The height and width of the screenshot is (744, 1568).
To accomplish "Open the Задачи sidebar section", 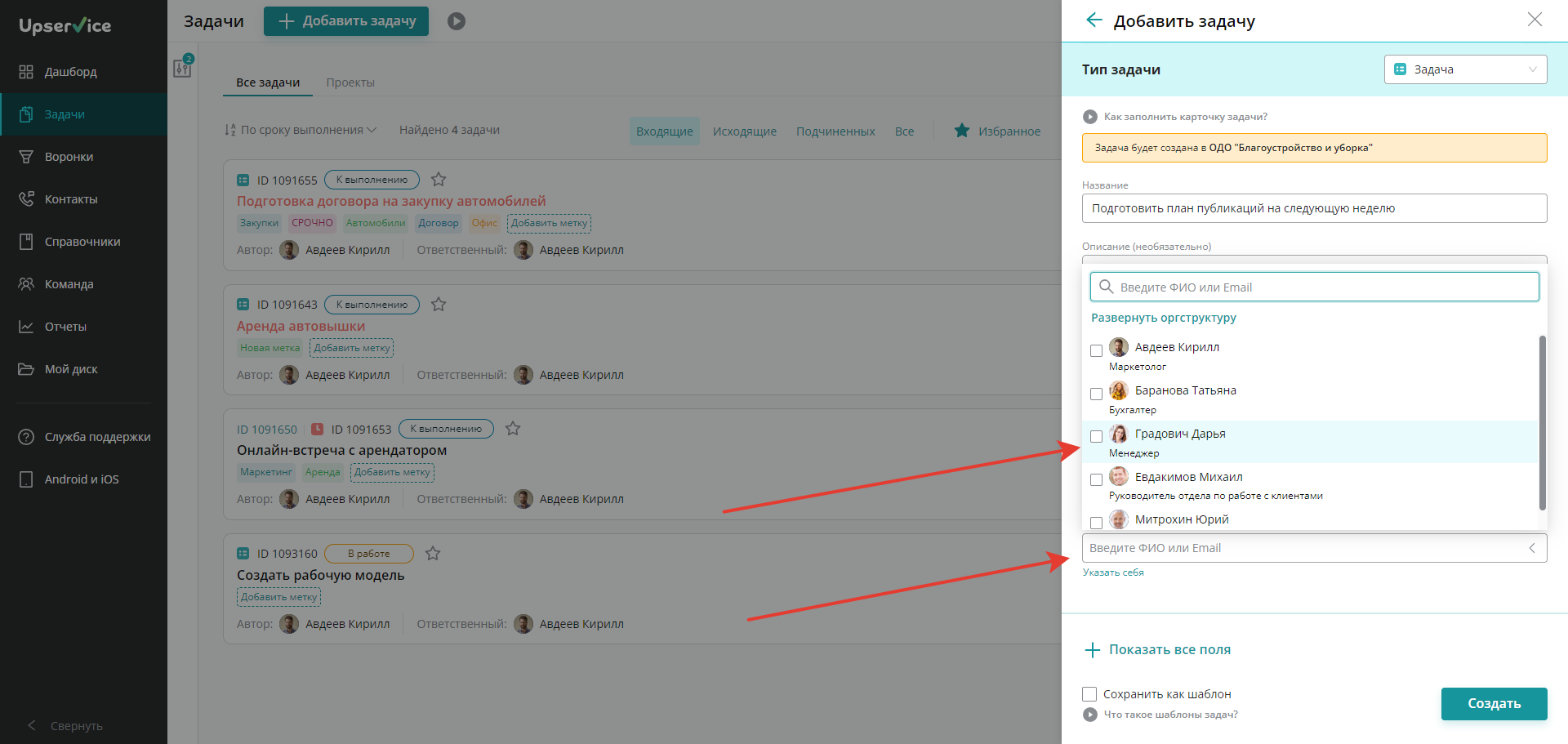I will 83,114.
